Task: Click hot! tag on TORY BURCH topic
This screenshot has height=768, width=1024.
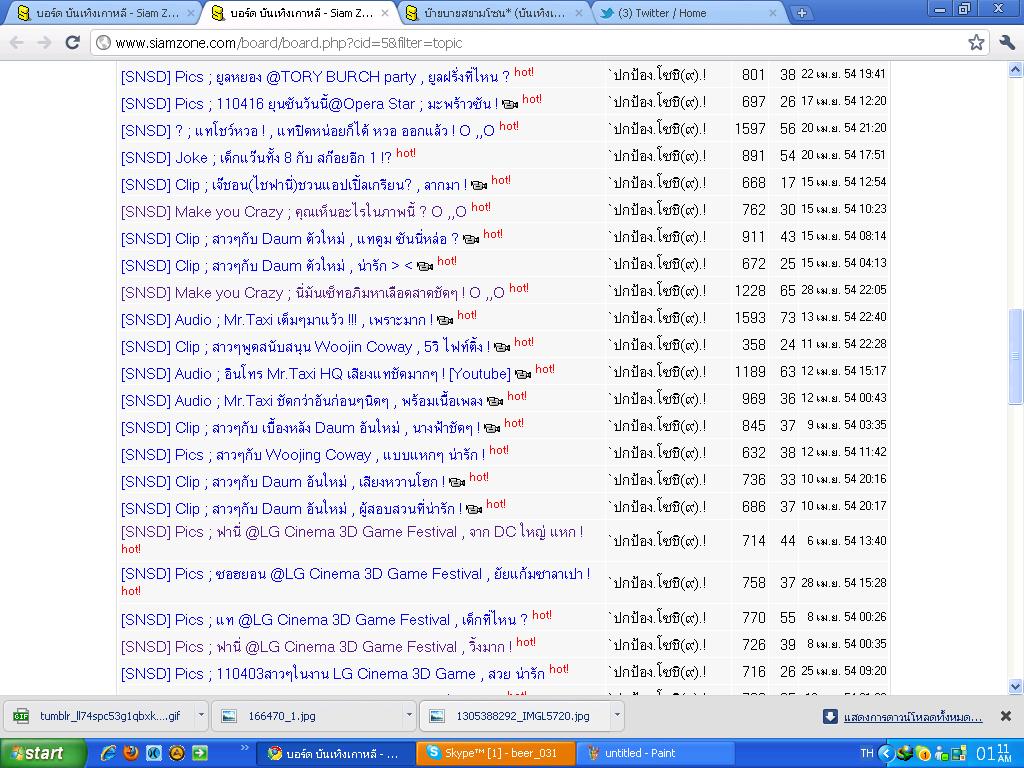Action: tap(524, 72)
